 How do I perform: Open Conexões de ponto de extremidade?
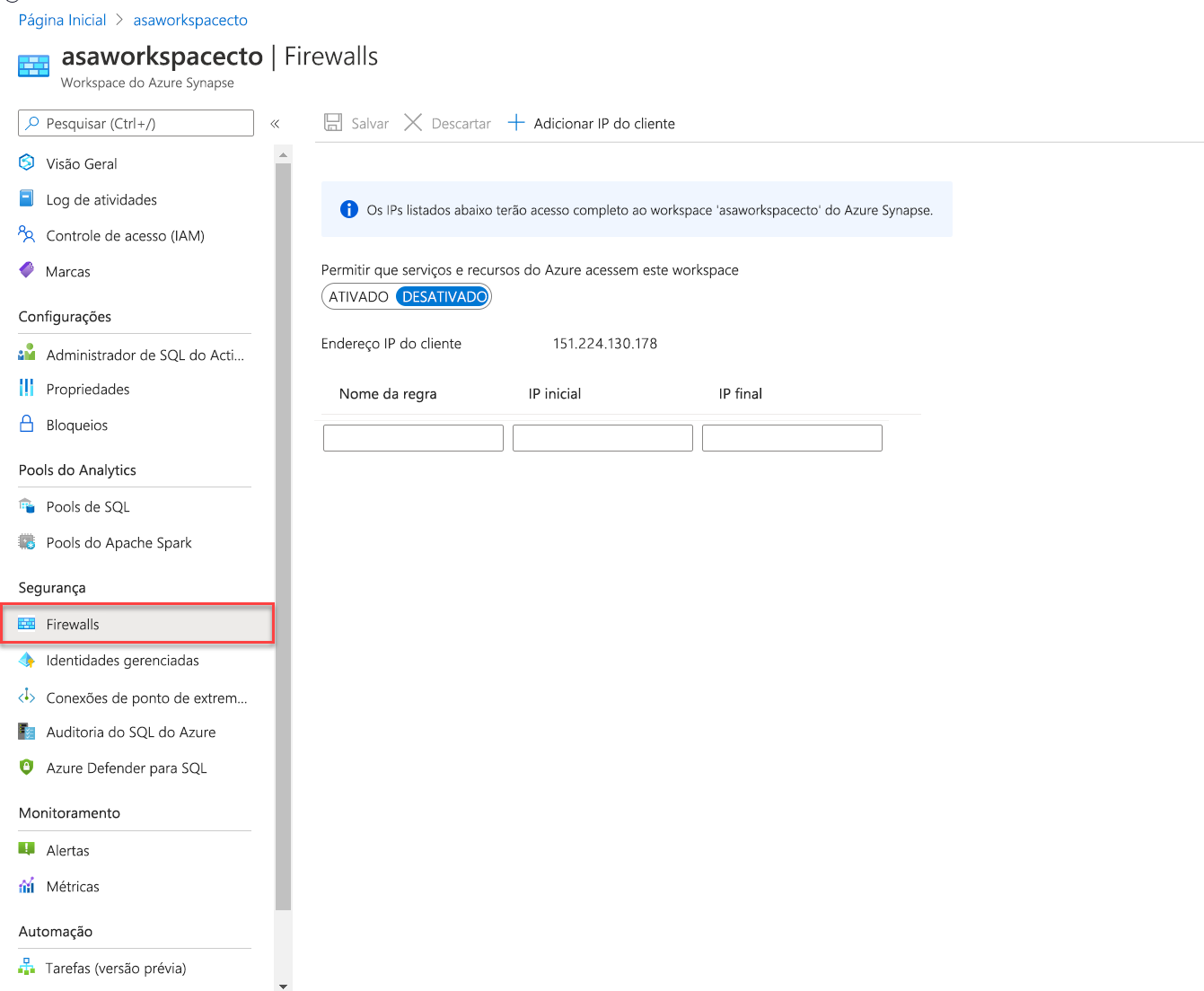tap(147, 697)
